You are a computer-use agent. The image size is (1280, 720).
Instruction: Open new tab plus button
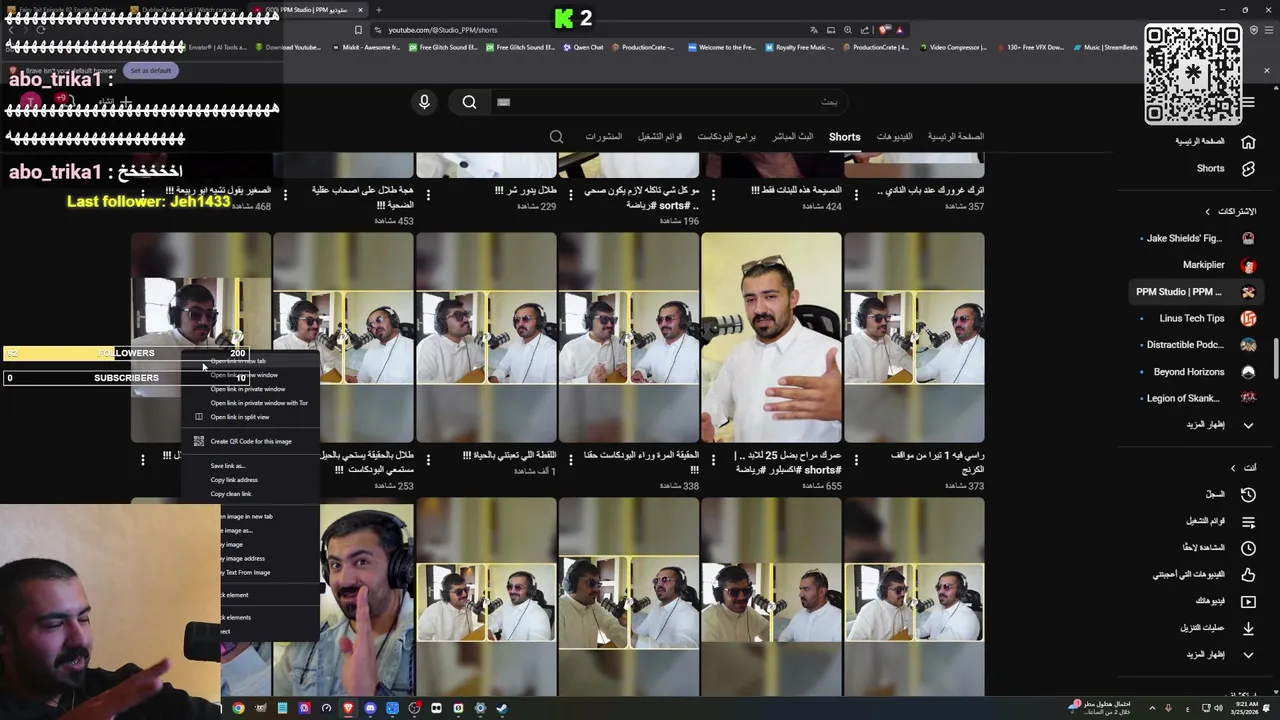(378, 10)
